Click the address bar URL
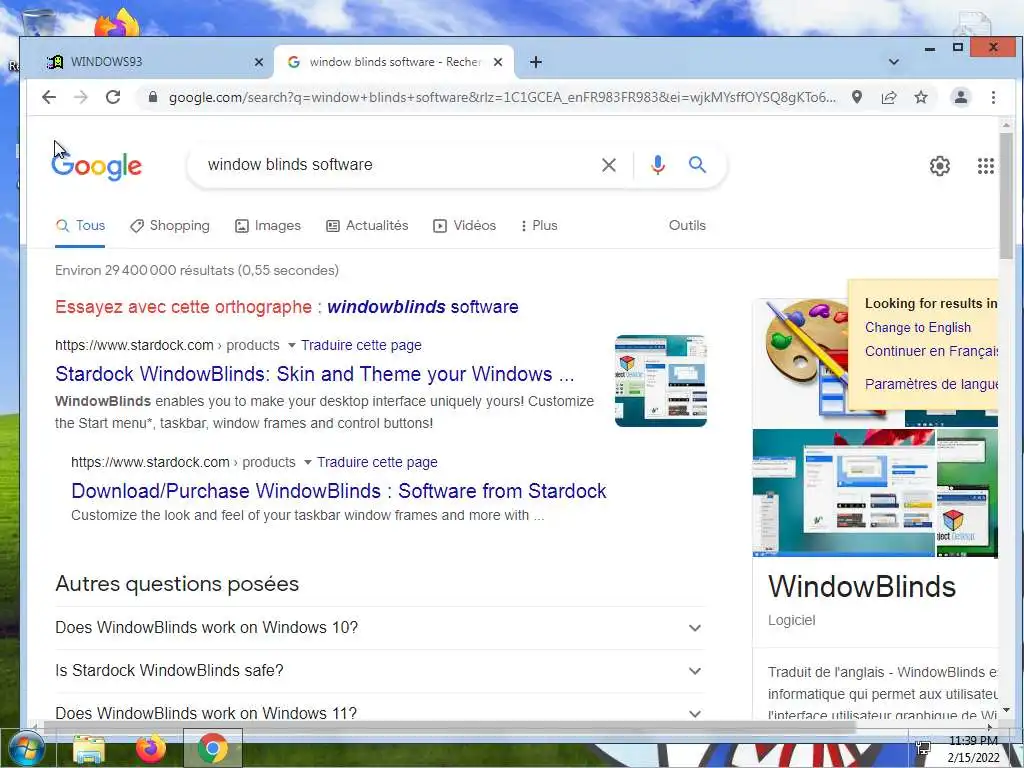This screenshot has height=768, width=1024. click(502, 97)
